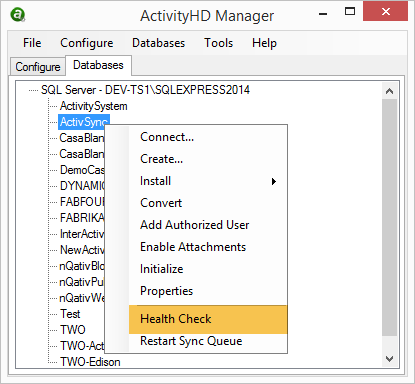Open the Help menu
The image size is (415, 384).
(264, 43)
